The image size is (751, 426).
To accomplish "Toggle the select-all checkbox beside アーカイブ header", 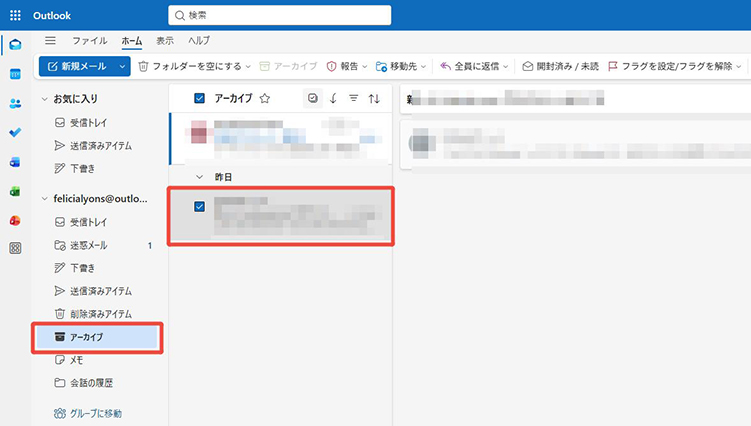I will [x=199, y=98].
